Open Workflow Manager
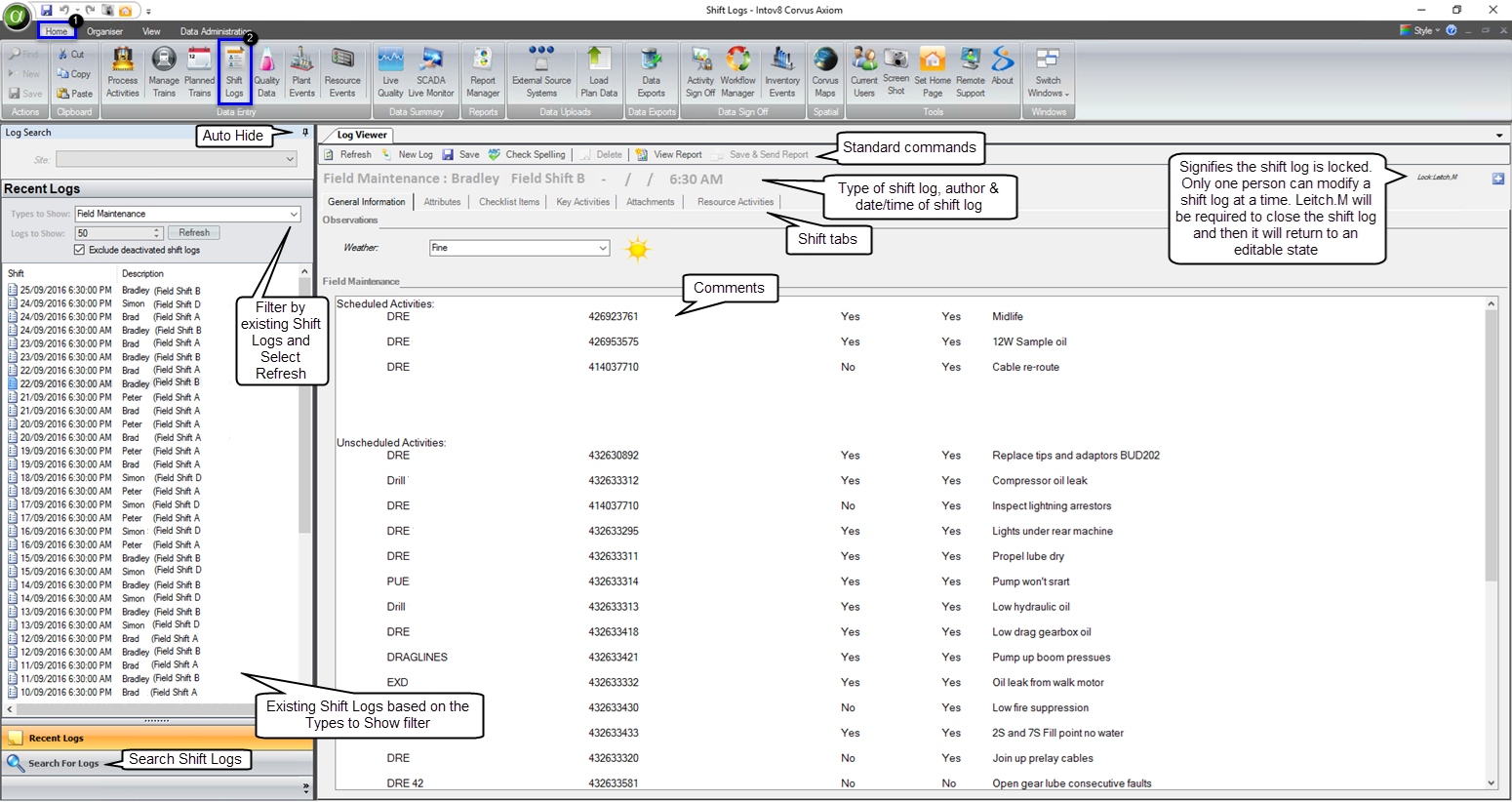The image size is (1512, 802). (737, 72)
